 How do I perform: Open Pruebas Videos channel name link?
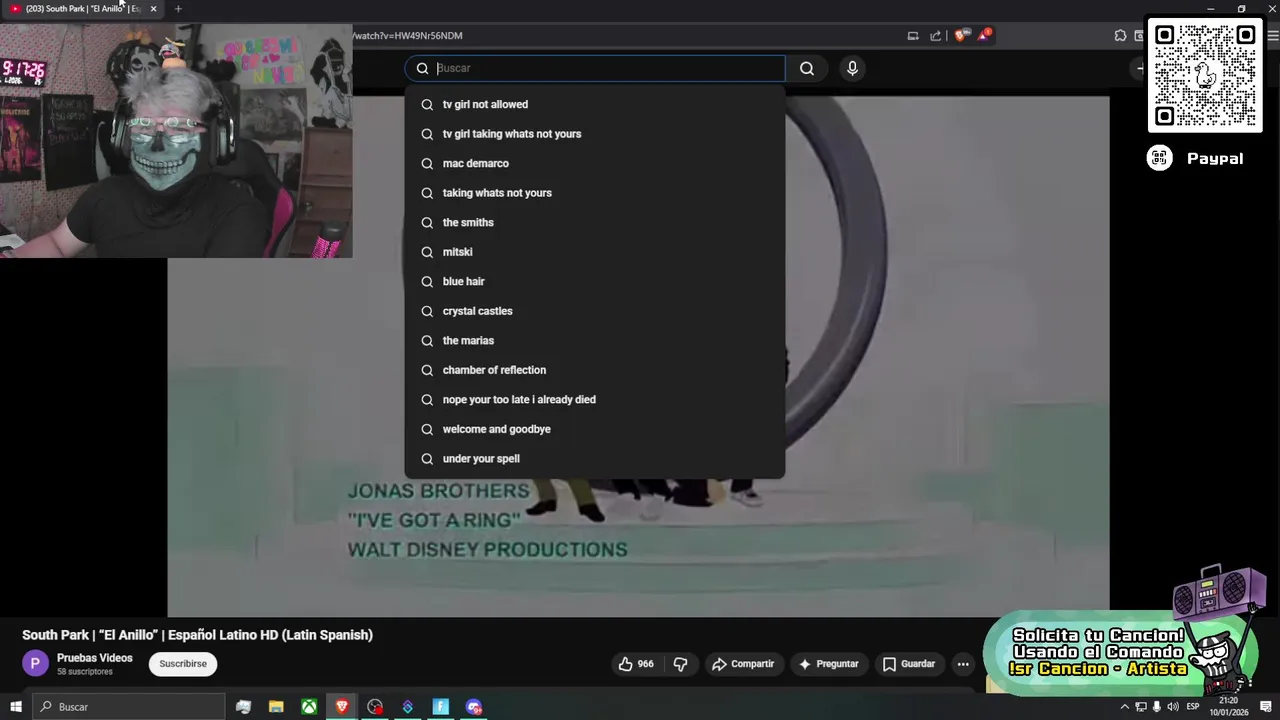tap(95, 658)
